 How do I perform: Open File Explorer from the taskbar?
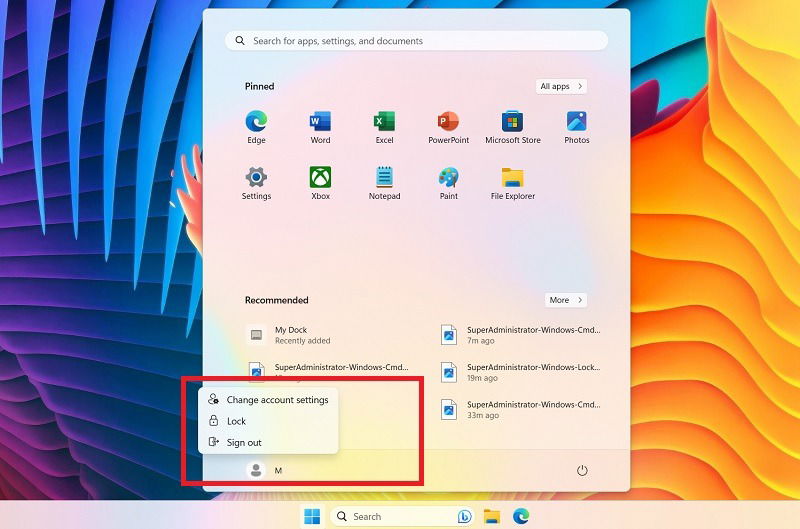492,516
